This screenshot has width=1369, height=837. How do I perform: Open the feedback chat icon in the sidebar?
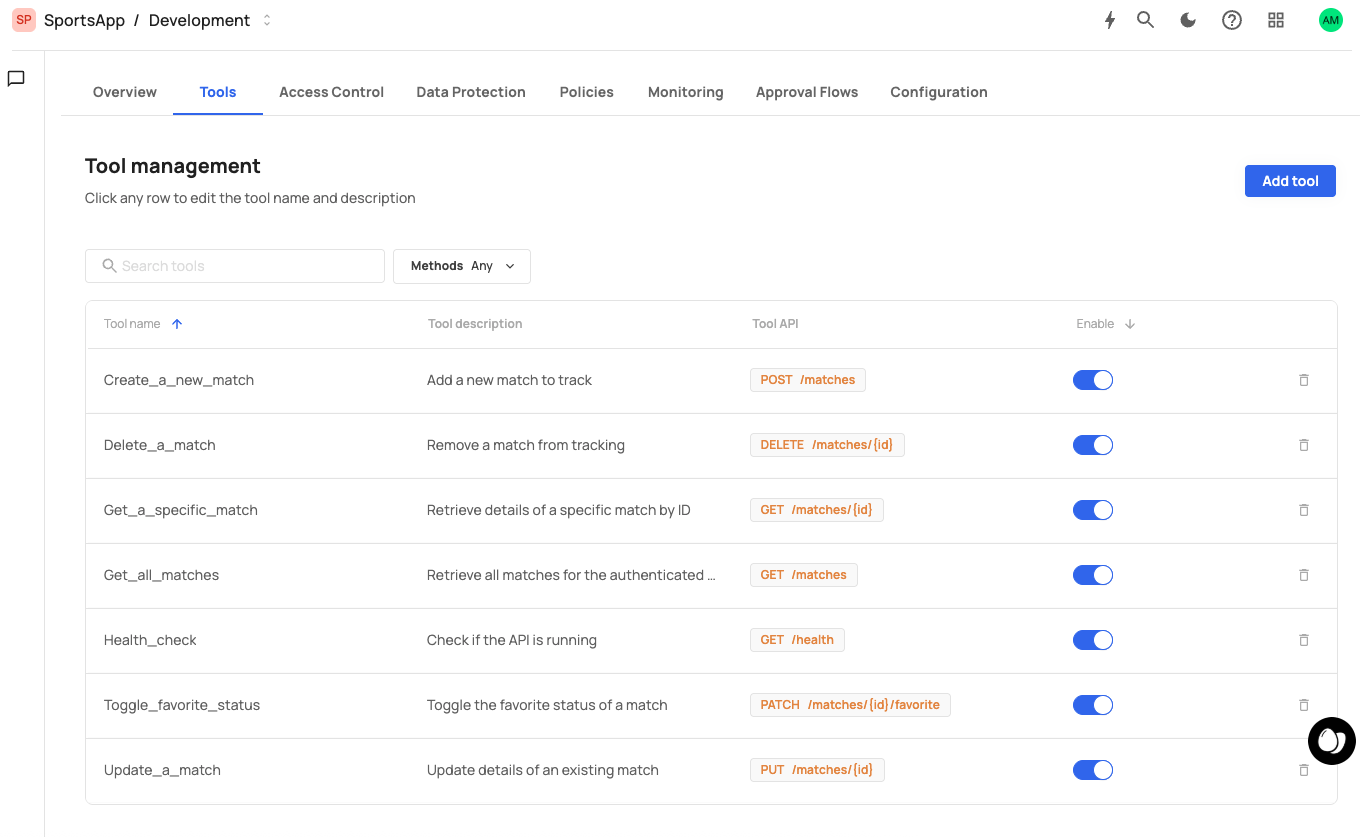tap(15, 78)
